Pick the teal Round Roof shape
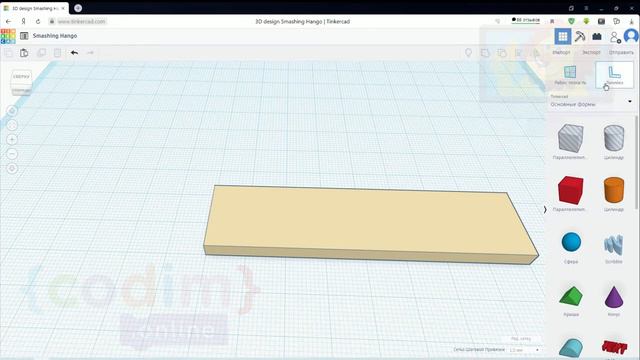The height and width of the screenshot is (360, 640). pos(571,347)
